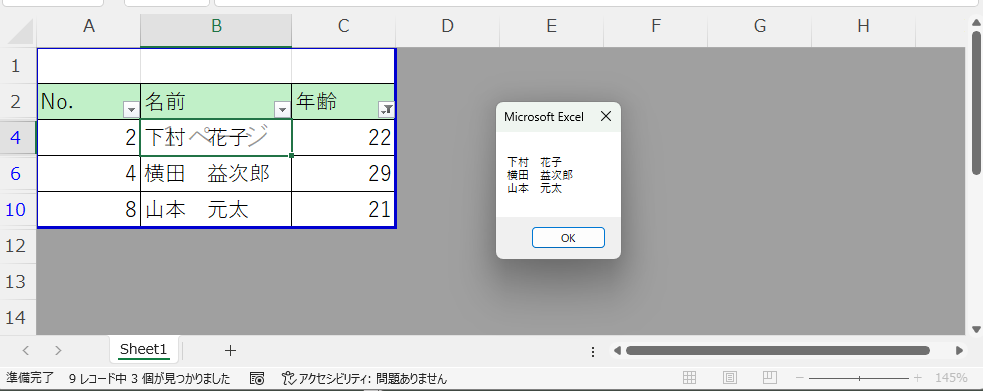Screen dimensions: 983x391
Task: Select the Sheet1 tab
Action: pos(144,349)
